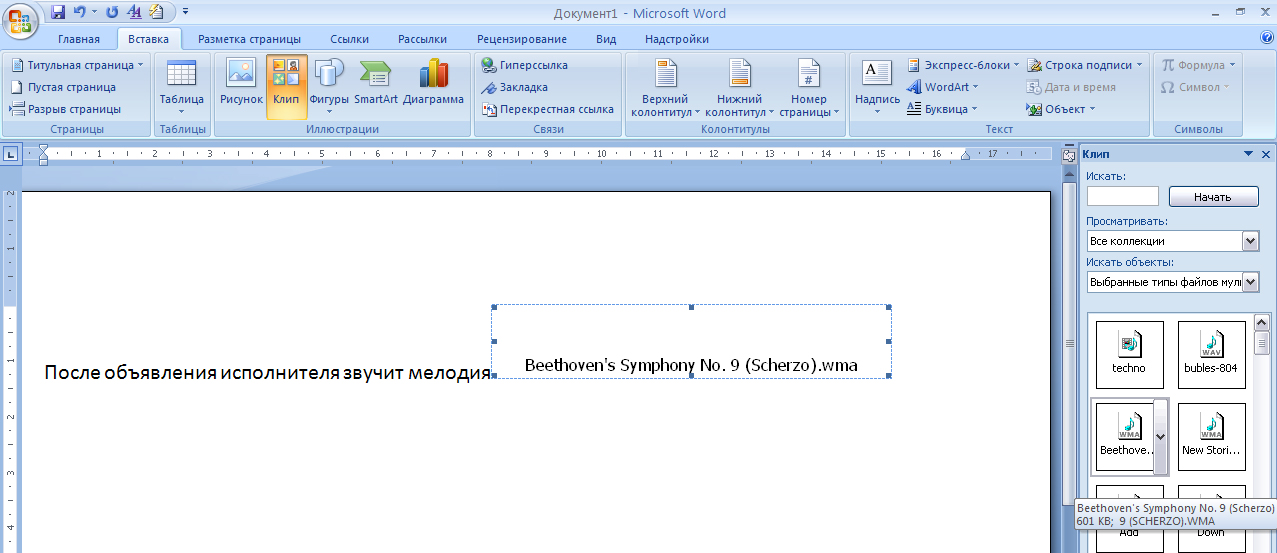This screenshot has width=1277, height=553.
Task: Select the Beethoven WMA clip thumbnail
Action: (1123, 437)
